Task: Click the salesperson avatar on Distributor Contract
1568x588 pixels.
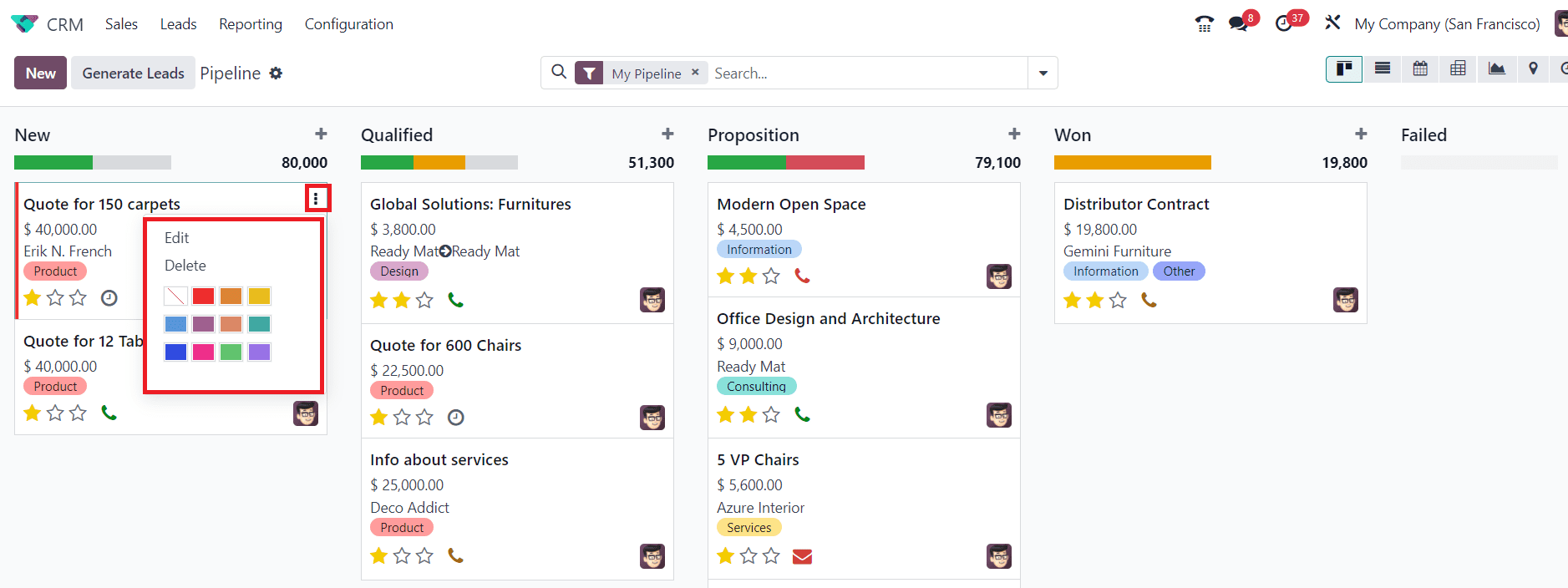Action: (1346, 300)
